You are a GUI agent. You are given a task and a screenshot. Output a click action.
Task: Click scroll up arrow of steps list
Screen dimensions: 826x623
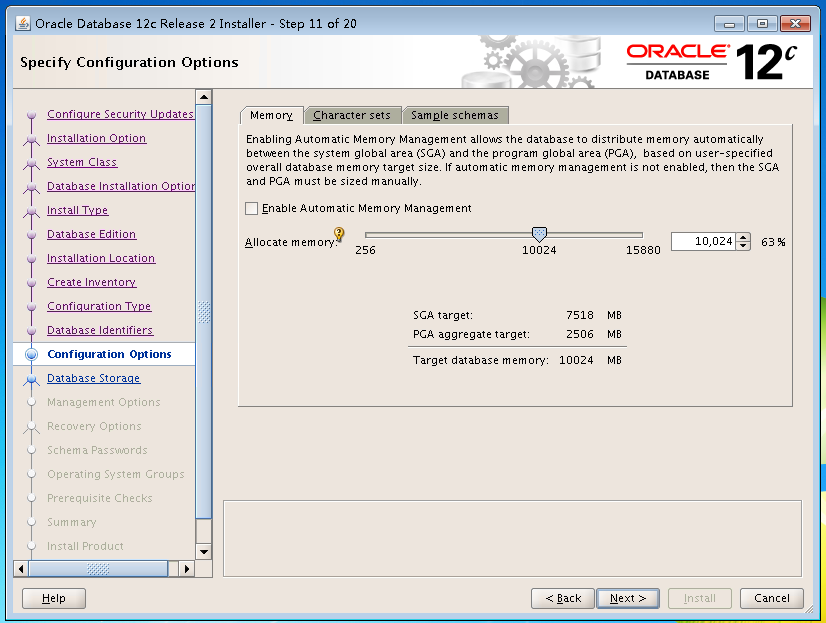point(203,97)
